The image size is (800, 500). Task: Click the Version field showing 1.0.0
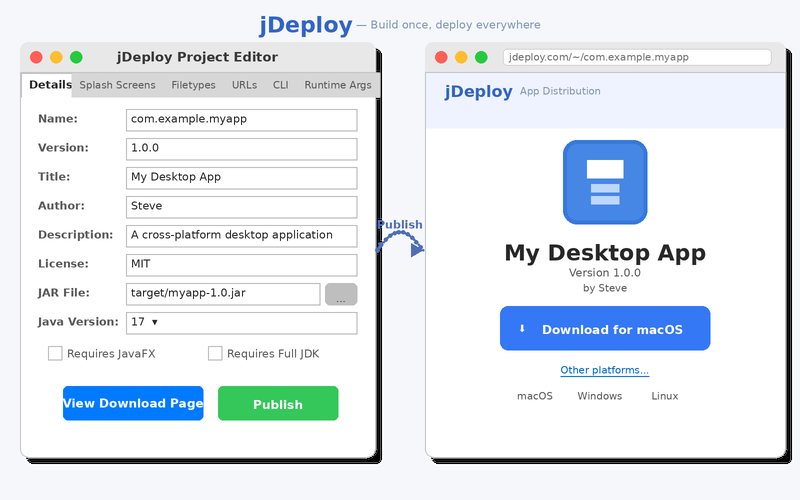pyautogui.click(x=241, y=149)
